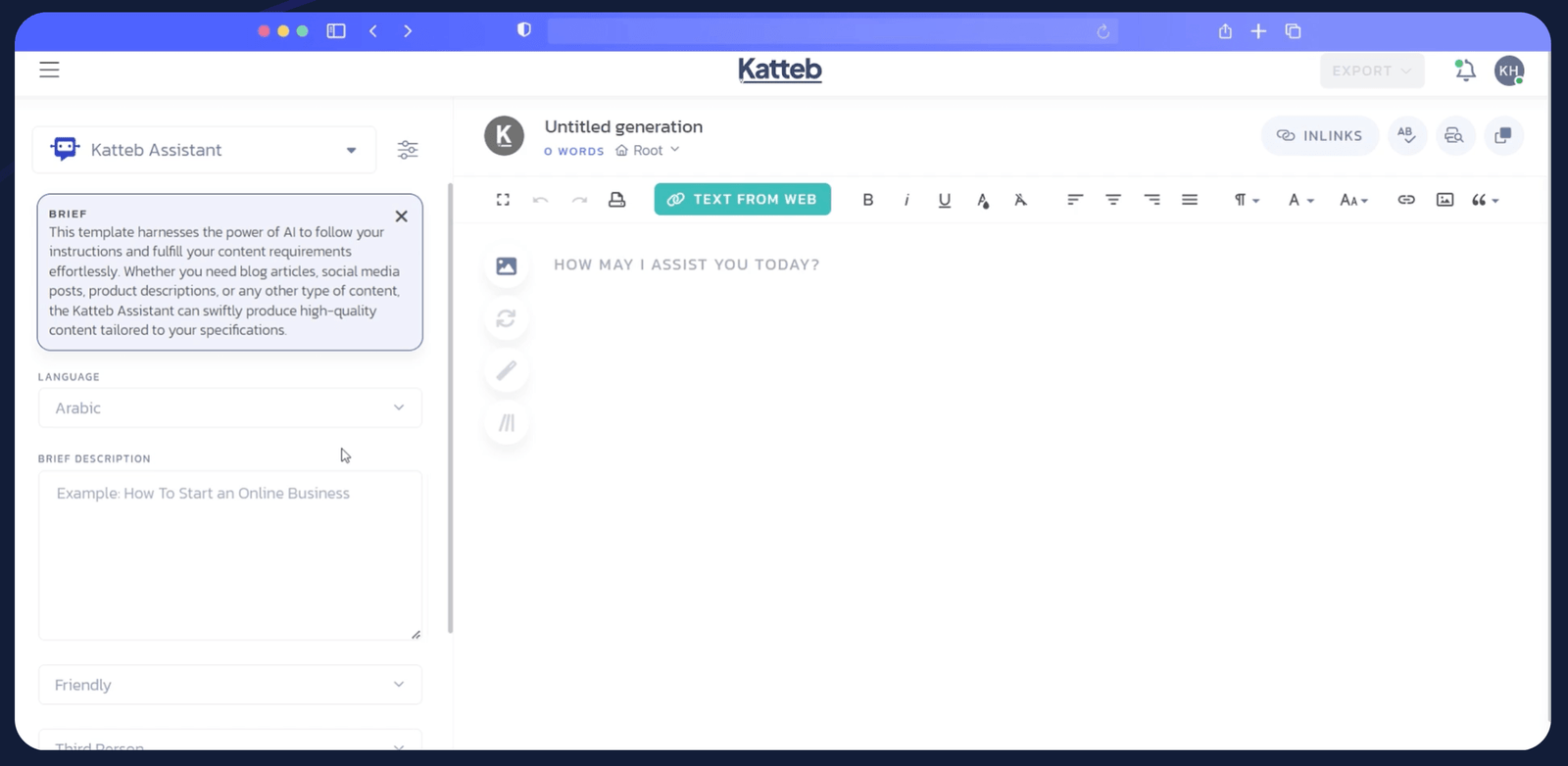Viewport: 1568px width, 766px height.
Task: Click the Text From Web button
Action: click(x=743, y=200)
